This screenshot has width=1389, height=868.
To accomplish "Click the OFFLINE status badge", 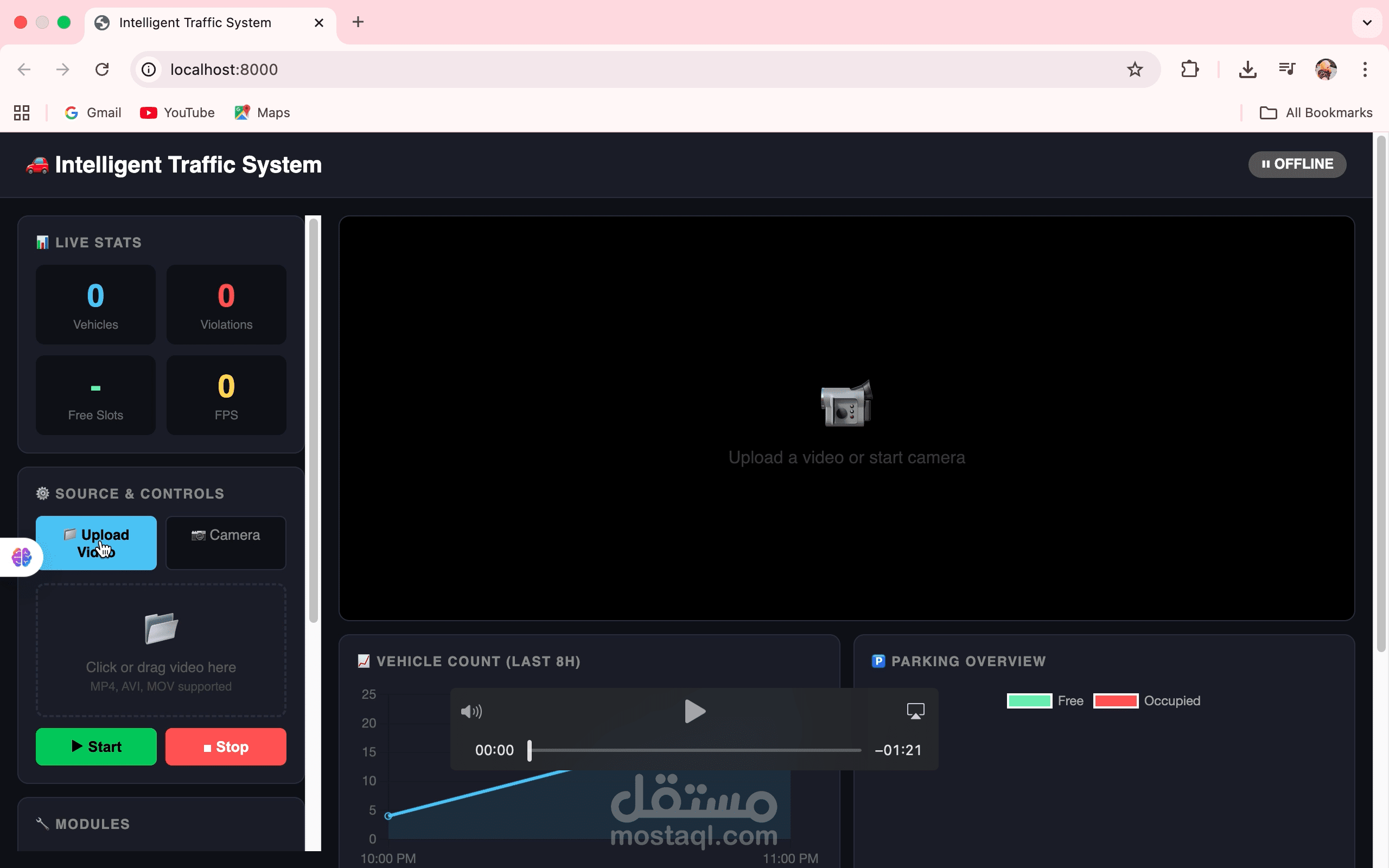I will click(x=1297, y=164).
